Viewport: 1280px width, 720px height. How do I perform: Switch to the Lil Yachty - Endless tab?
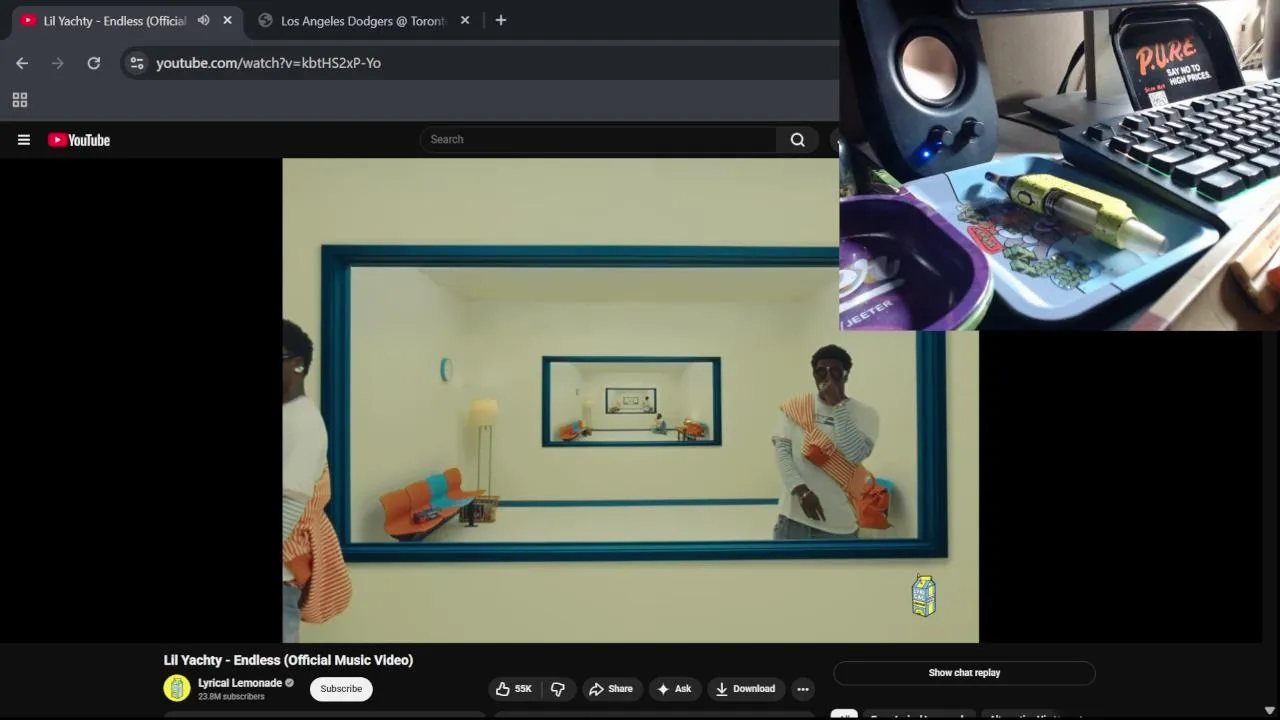(114, 20)
